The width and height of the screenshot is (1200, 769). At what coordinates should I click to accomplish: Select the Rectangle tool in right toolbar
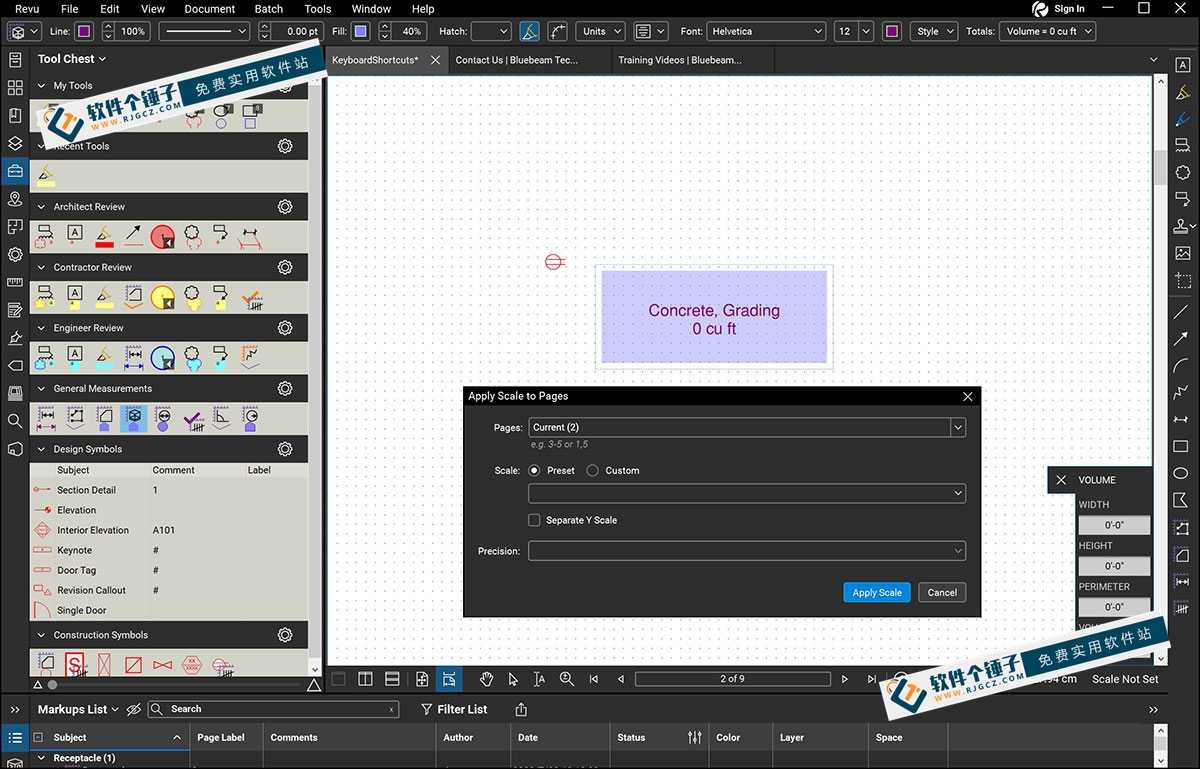1182,446
